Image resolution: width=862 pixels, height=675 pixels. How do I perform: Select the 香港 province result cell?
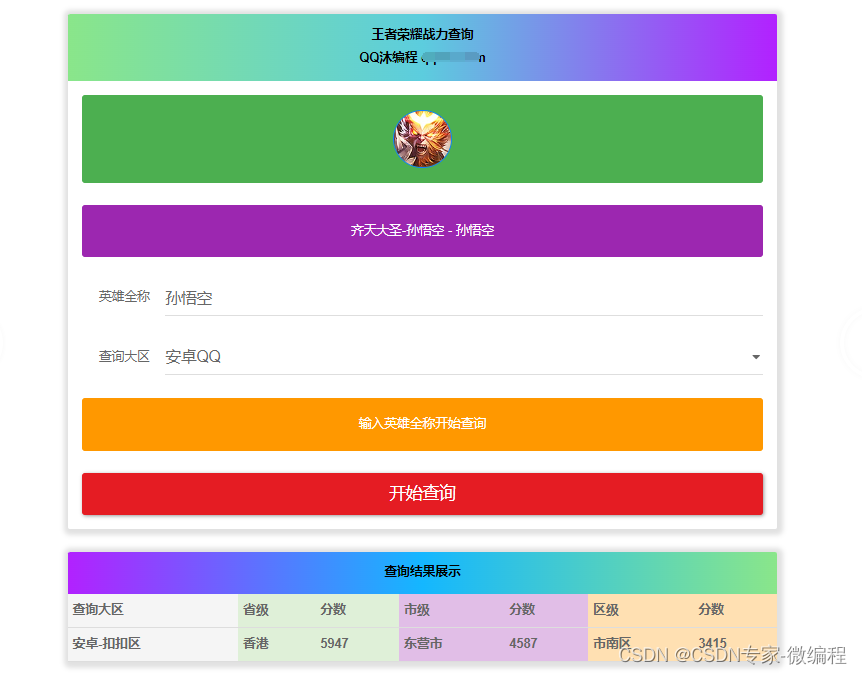click(x=254, y=644)
